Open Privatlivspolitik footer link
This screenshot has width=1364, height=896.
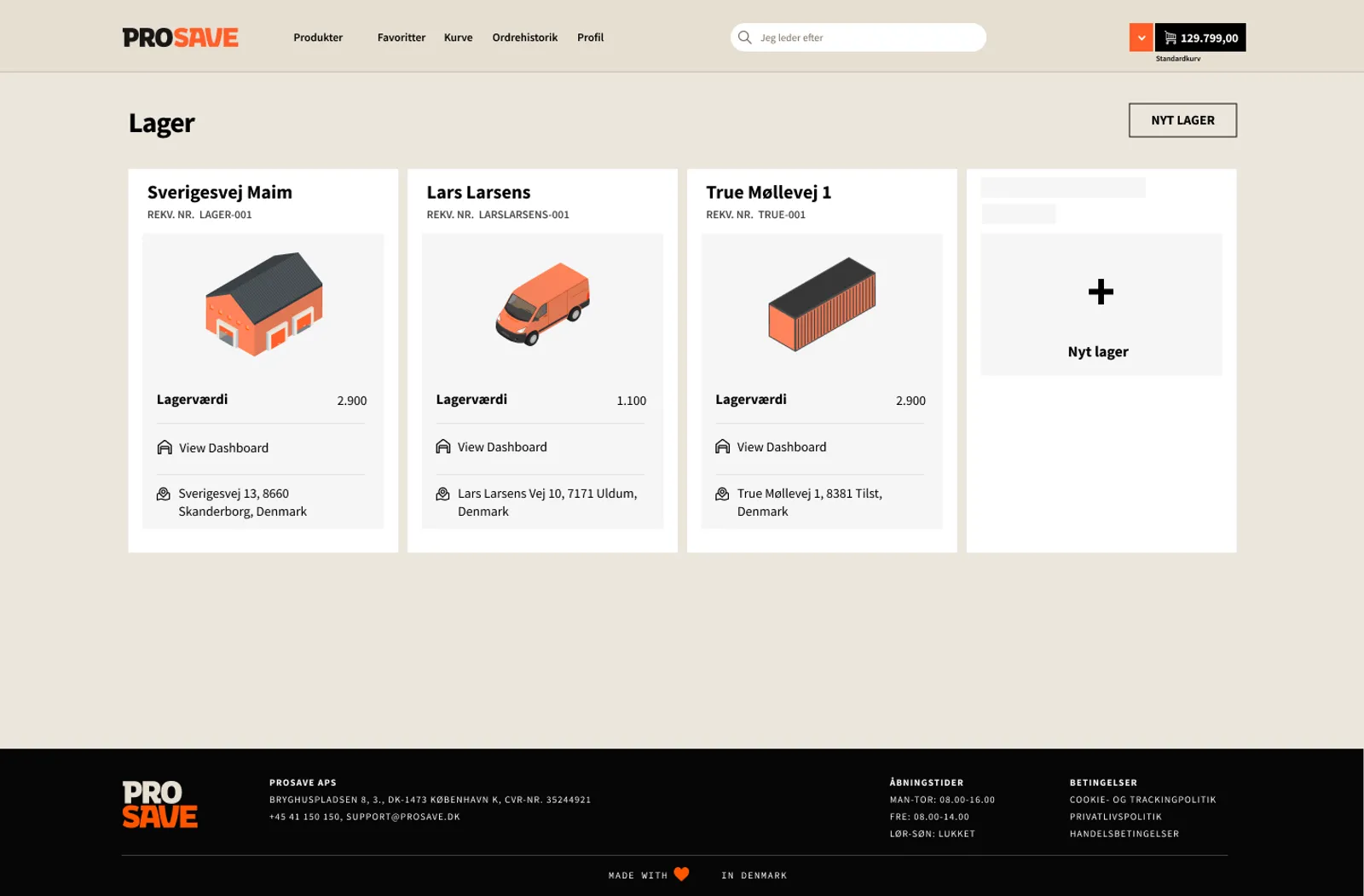click(x=1116, y=817)
